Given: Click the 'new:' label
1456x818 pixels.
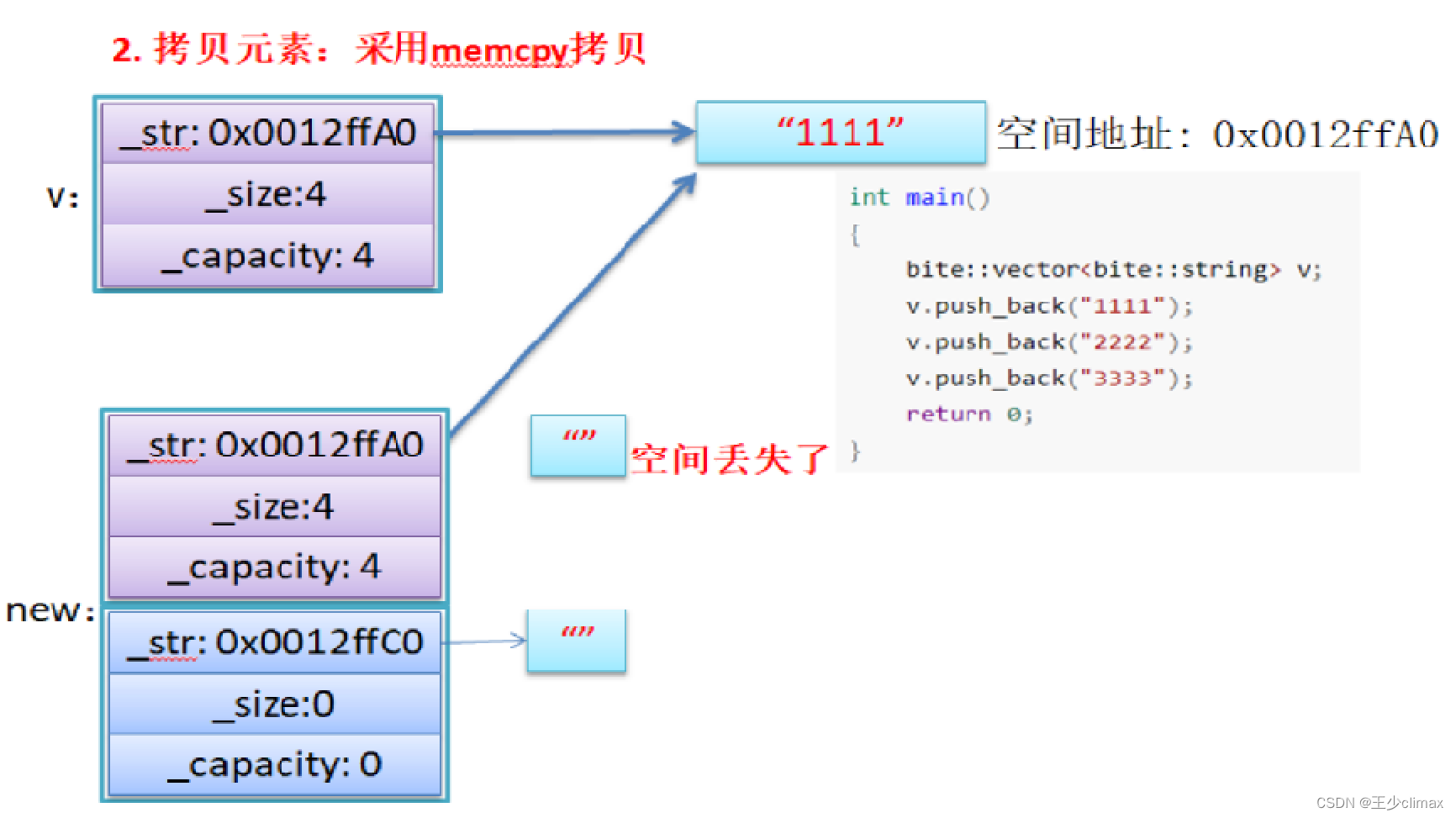Looking at the screenshot, I should (x=50, y=610).
